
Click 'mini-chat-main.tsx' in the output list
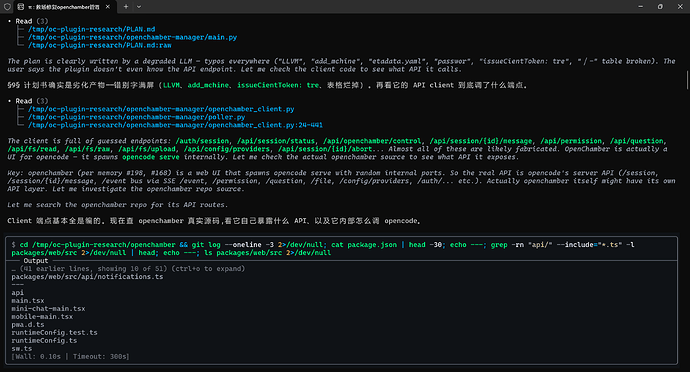(48, 309)
